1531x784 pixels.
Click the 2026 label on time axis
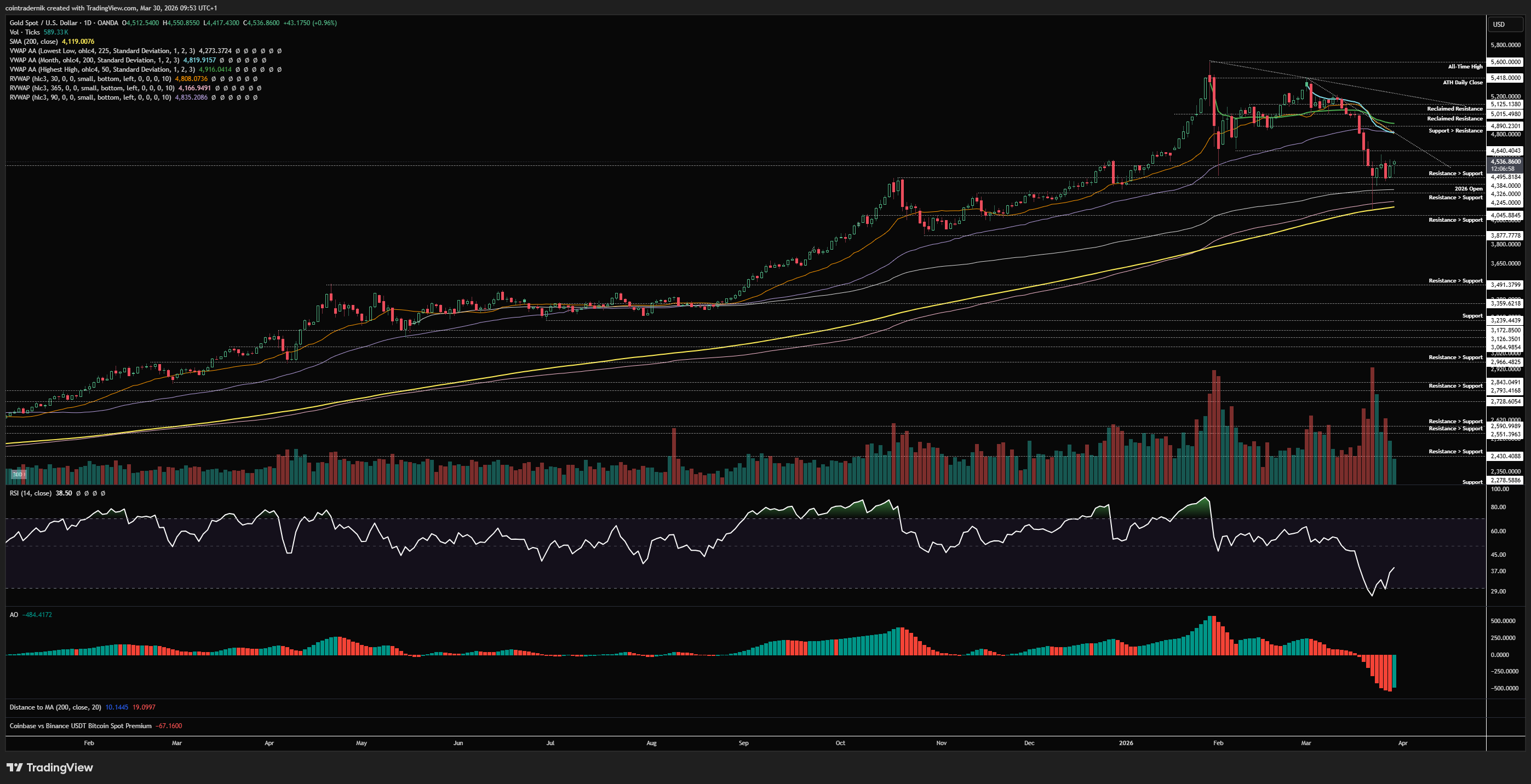1126,743
